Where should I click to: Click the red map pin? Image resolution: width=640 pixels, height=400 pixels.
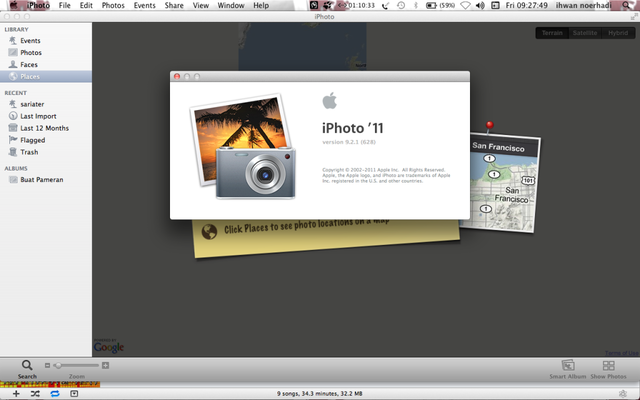(489, 126)
